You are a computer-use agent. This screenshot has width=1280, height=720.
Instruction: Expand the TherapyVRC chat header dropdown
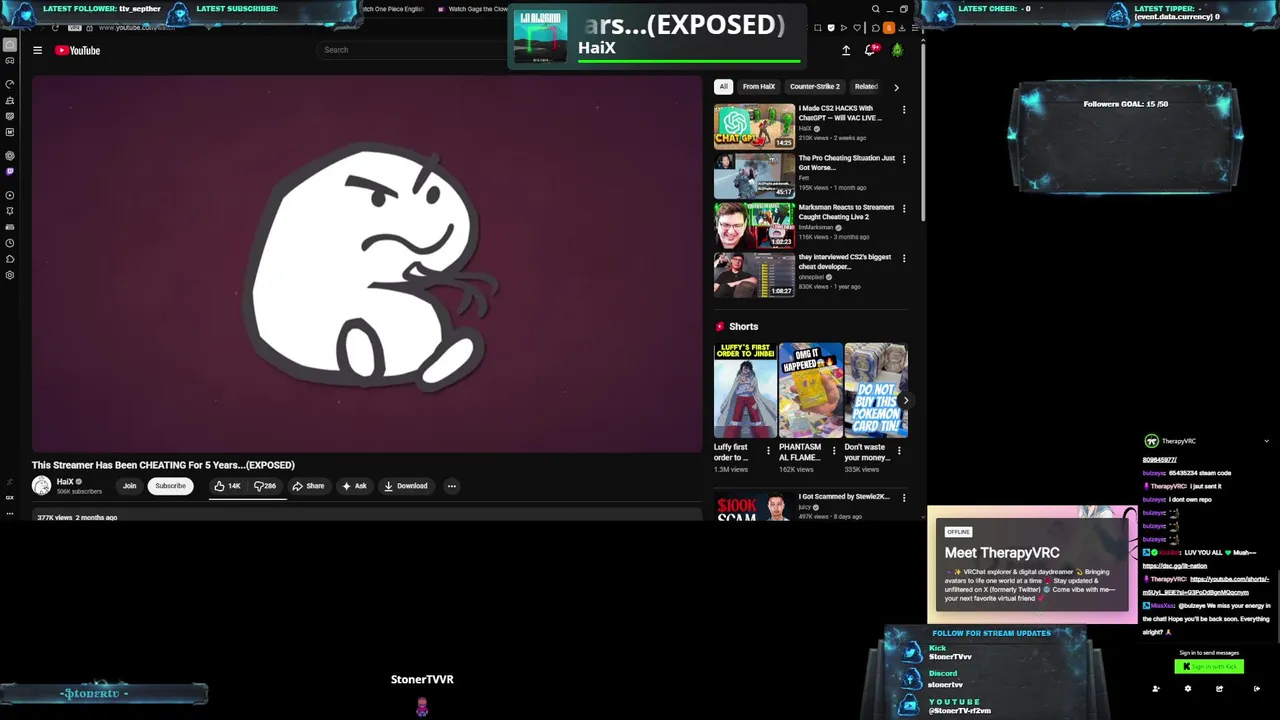point(1266,441)
